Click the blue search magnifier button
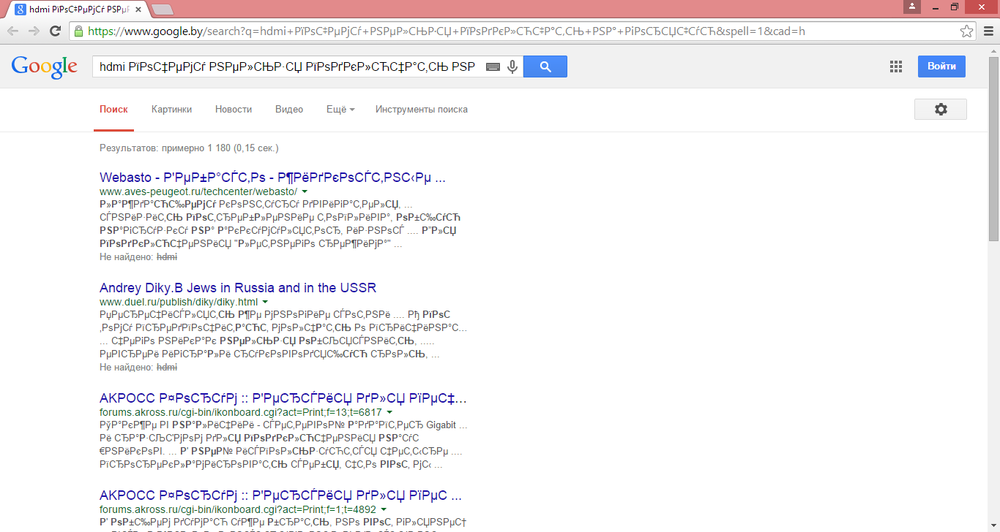The width and height of the screenshot is (1000, 532). coord(545,67)
